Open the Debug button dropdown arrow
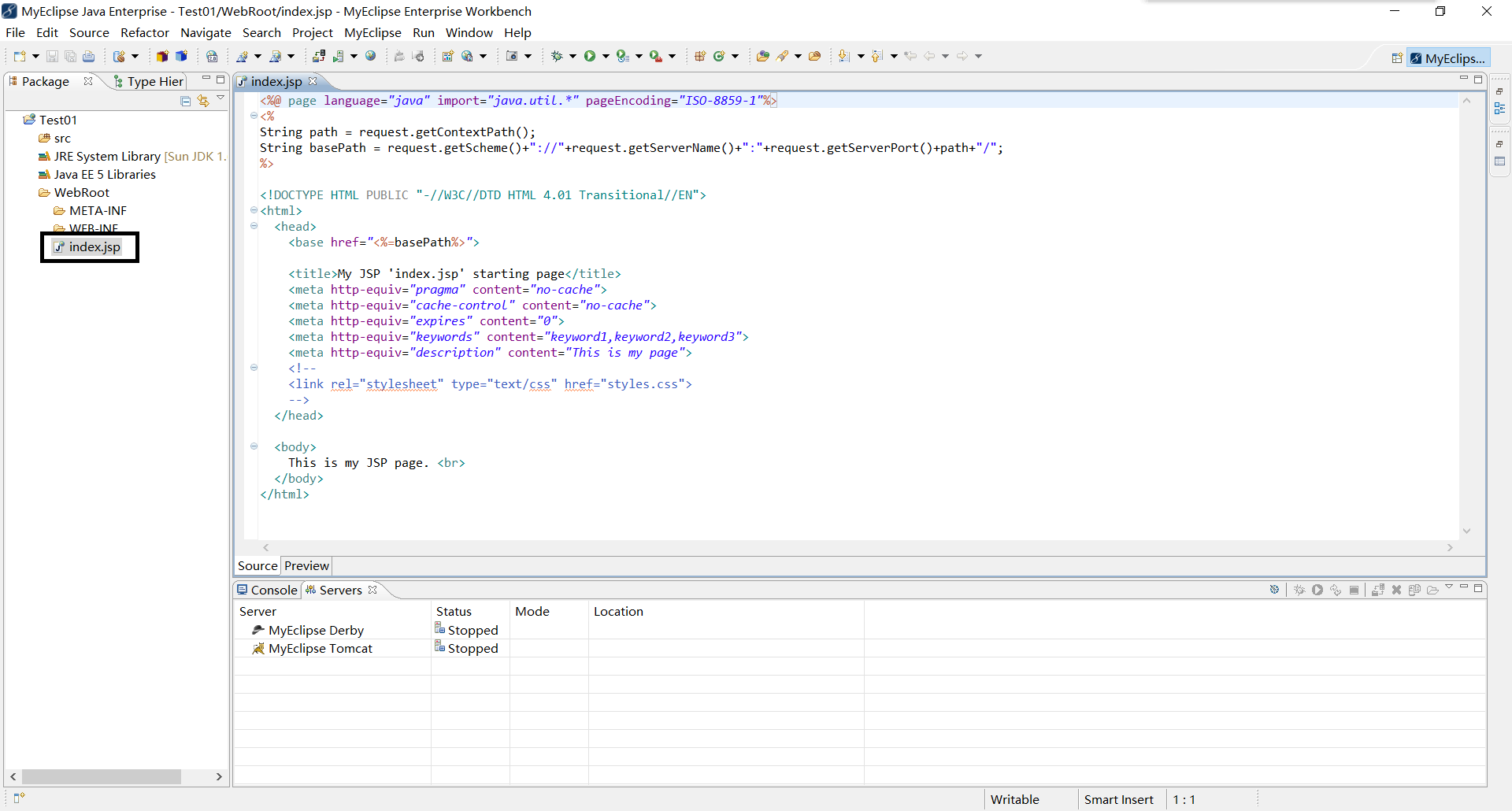The height and width of the screenshot is (811, 1512). point(573,56)
